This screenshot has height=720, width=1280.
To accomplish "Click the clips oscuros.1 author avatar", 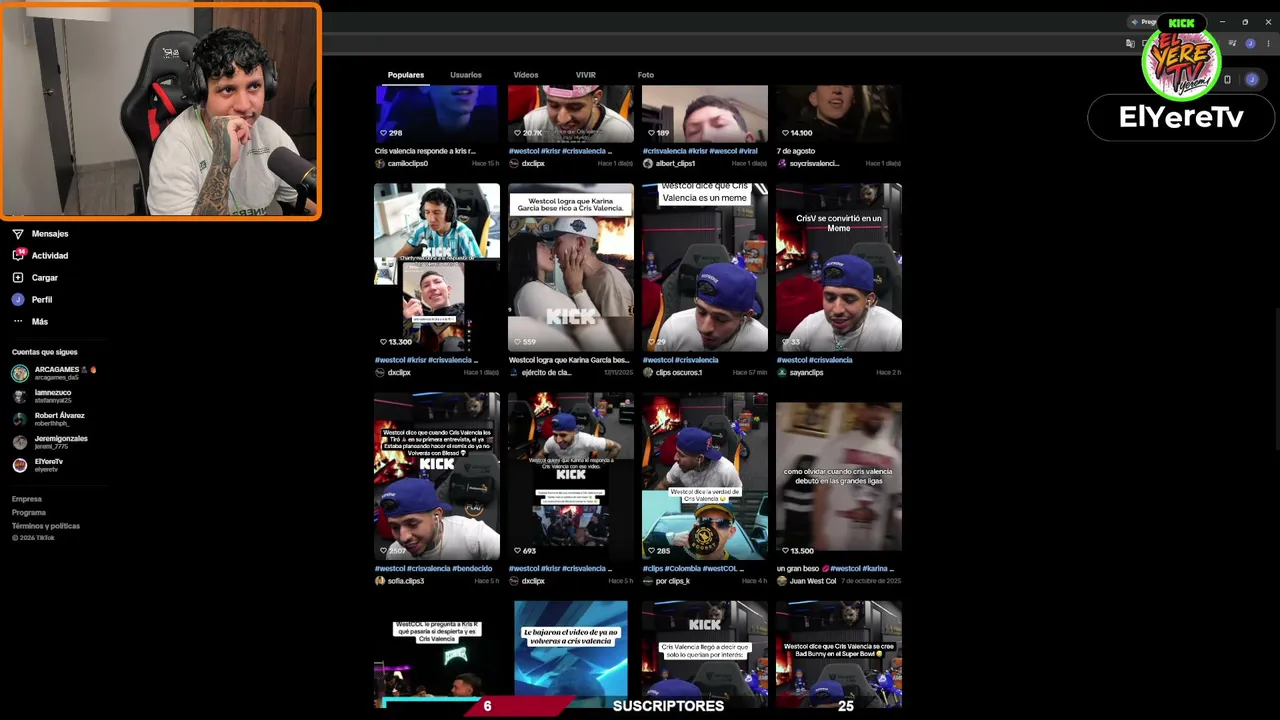I will (648, 372).
